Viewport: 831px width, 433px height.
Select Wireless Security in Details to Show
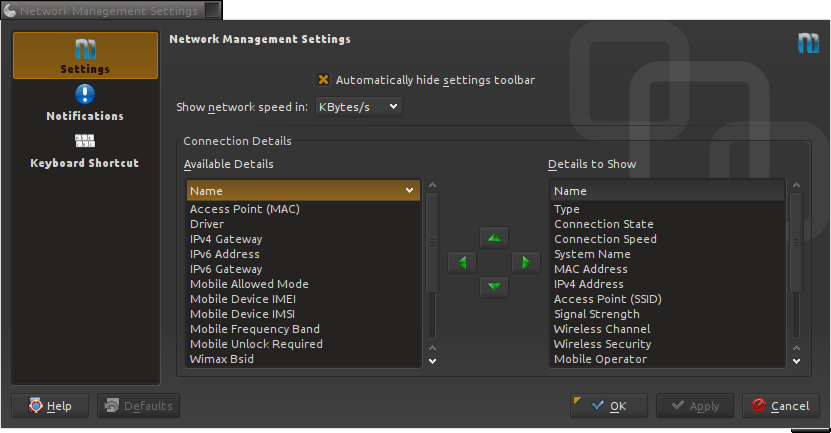pos(602,344)
